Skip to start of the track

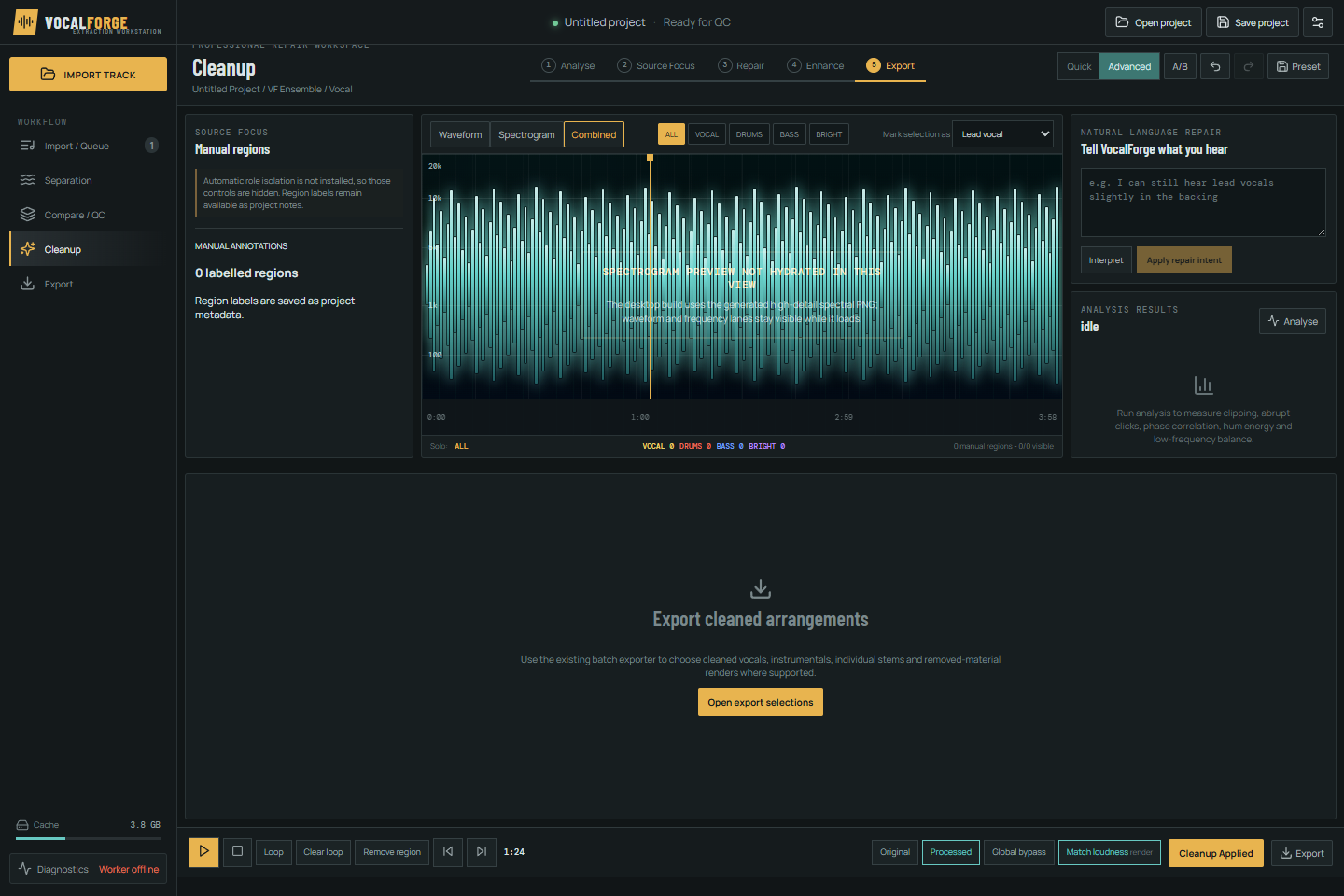tap(448, 851)
